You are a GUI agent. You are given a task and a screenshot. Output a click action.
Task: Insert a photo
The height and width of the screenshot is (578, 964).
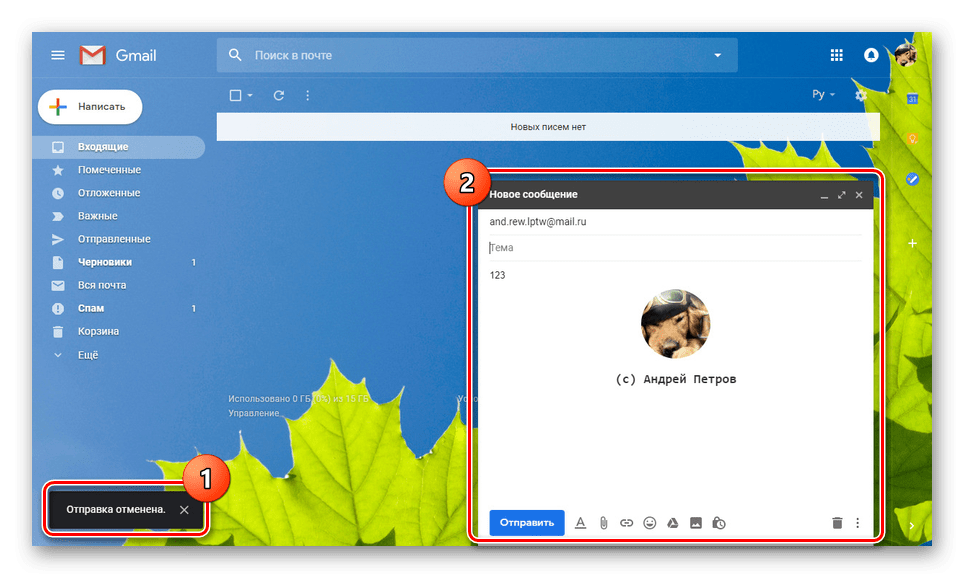(696, 523)
